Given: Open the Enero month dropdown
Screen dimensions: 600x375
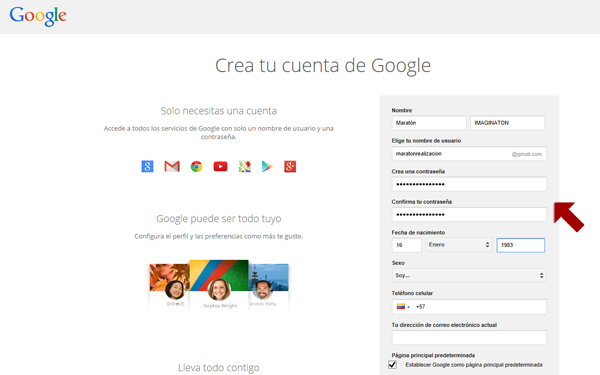Looking at the screenshot, I should pyautogui.click(x=458, y=245).
